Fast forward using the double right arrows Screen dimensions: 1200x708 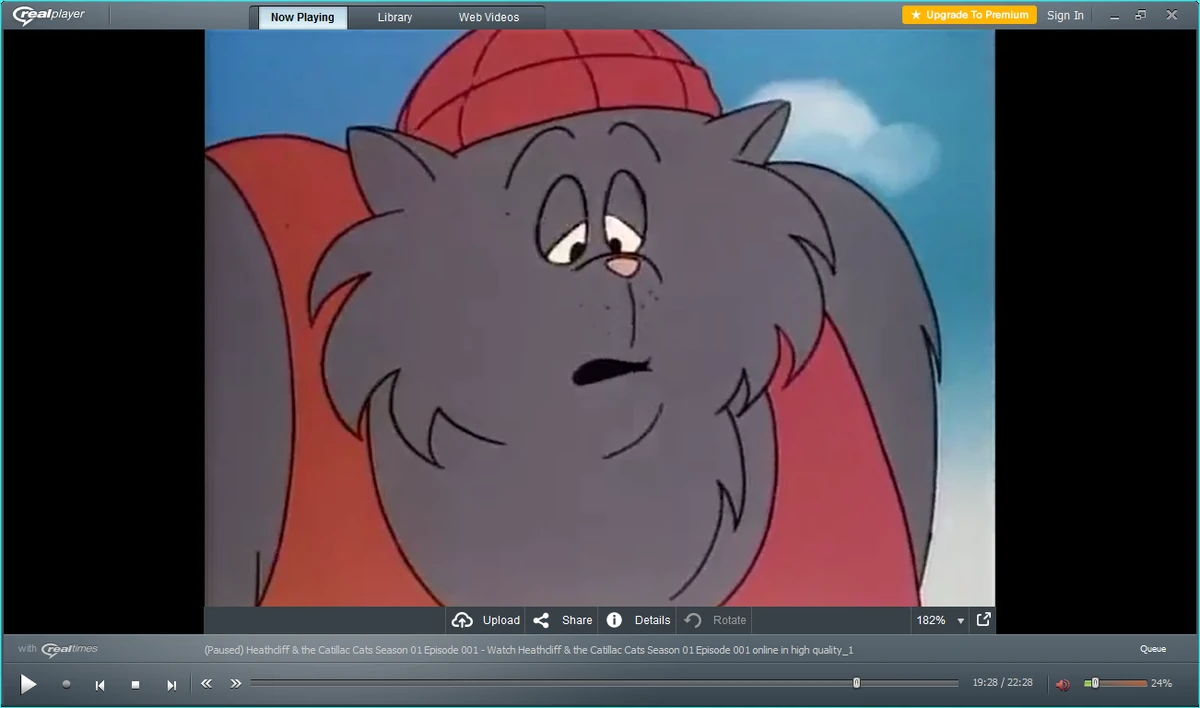(236, 684)
